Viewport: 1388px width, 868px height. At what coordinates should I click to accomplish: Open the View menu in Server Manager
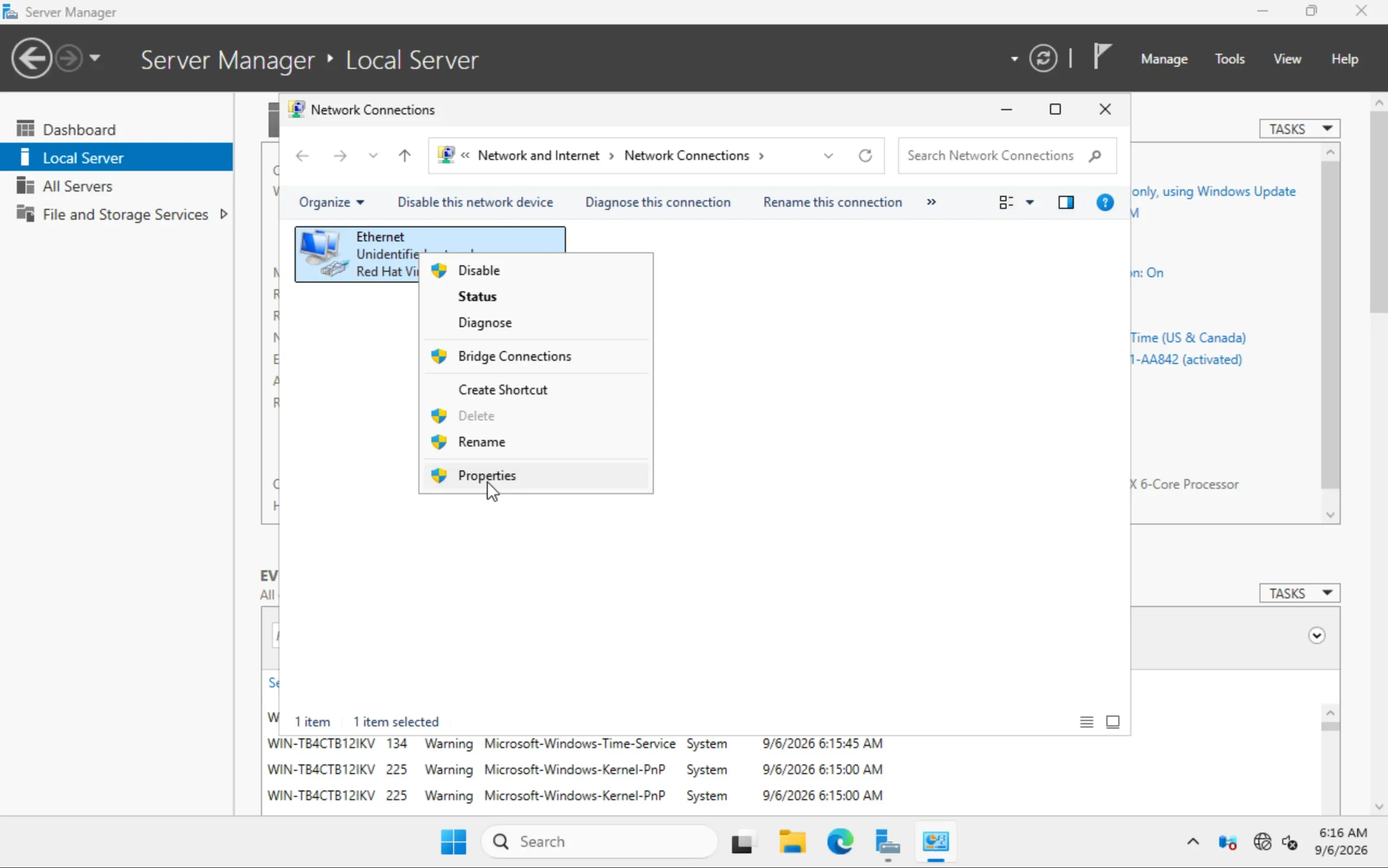point(1287,59)
